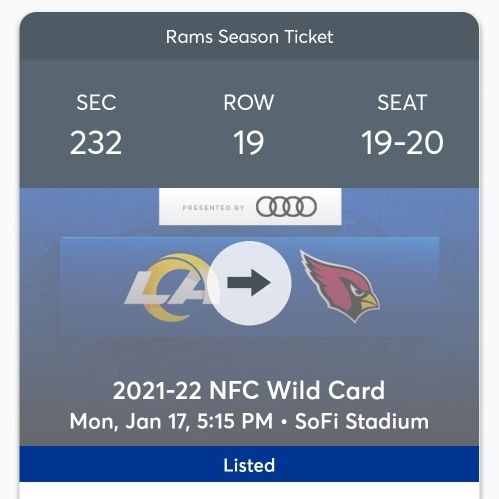Select row number 19

pyautogui.click(x=249, y=143)
